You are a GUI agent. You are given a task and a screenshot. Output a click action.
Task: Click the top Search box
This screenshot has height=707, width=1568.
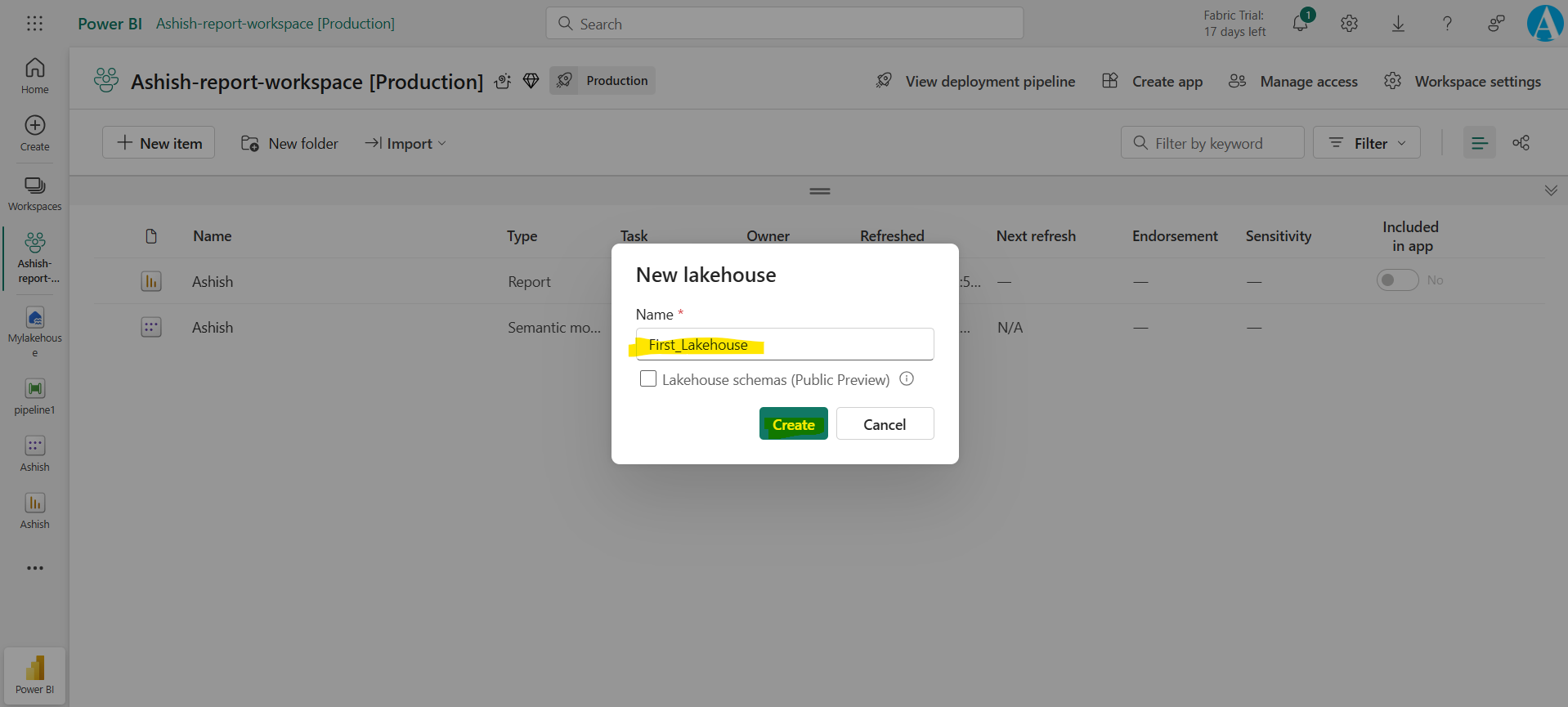[785, 23]
